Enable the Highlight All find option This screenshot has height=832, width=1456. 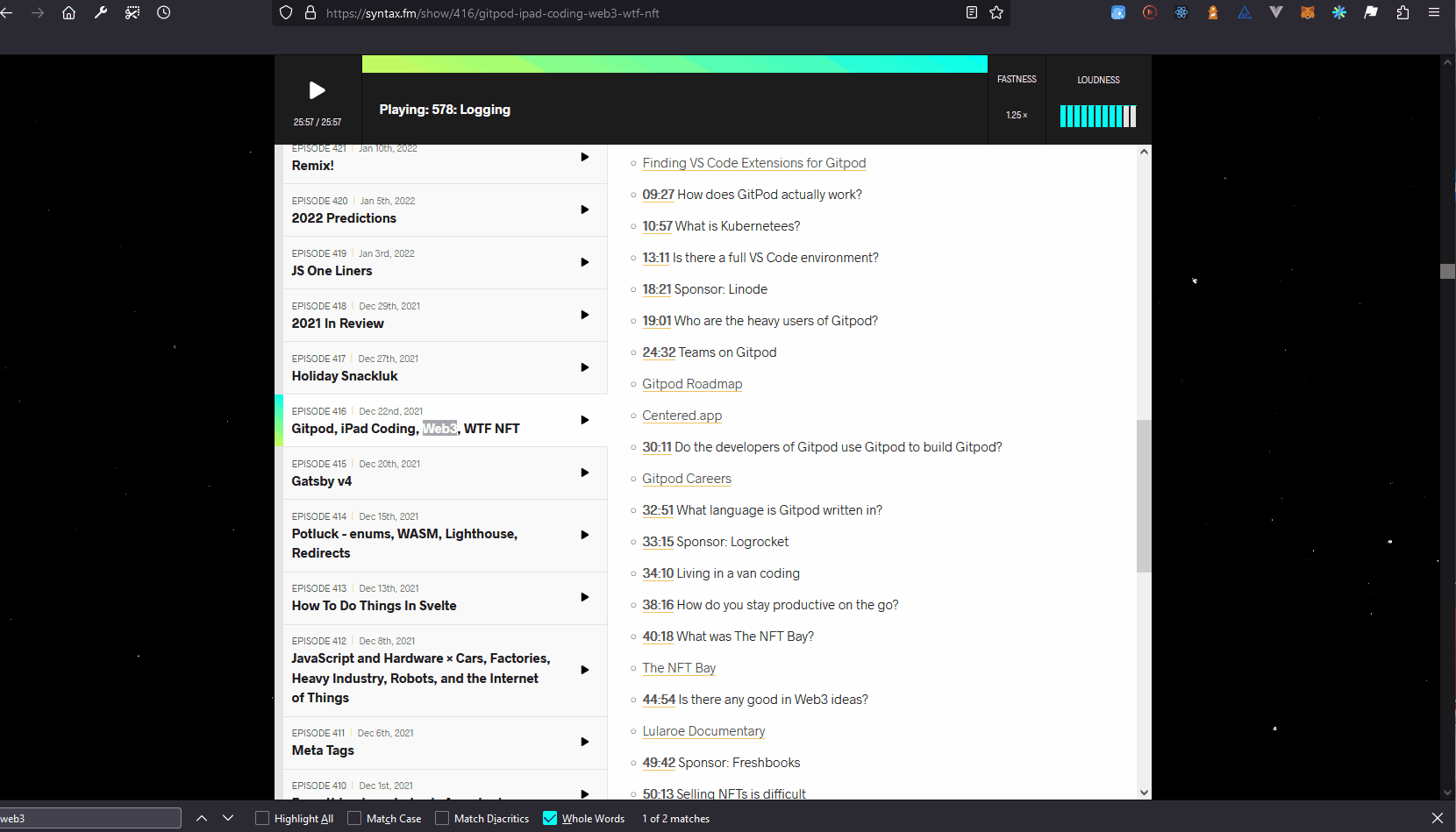(x=261, y=818)
